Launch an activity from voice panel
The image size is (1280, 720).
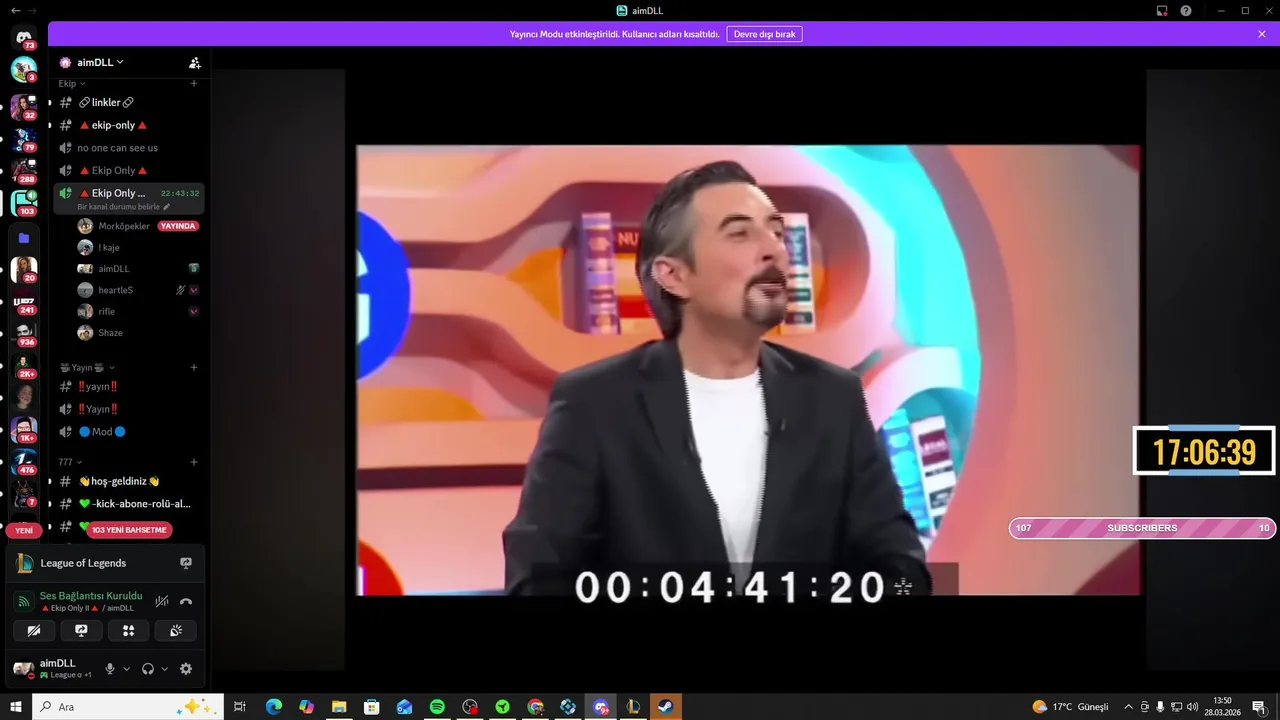pyautogui.click(x=128, y=631)
